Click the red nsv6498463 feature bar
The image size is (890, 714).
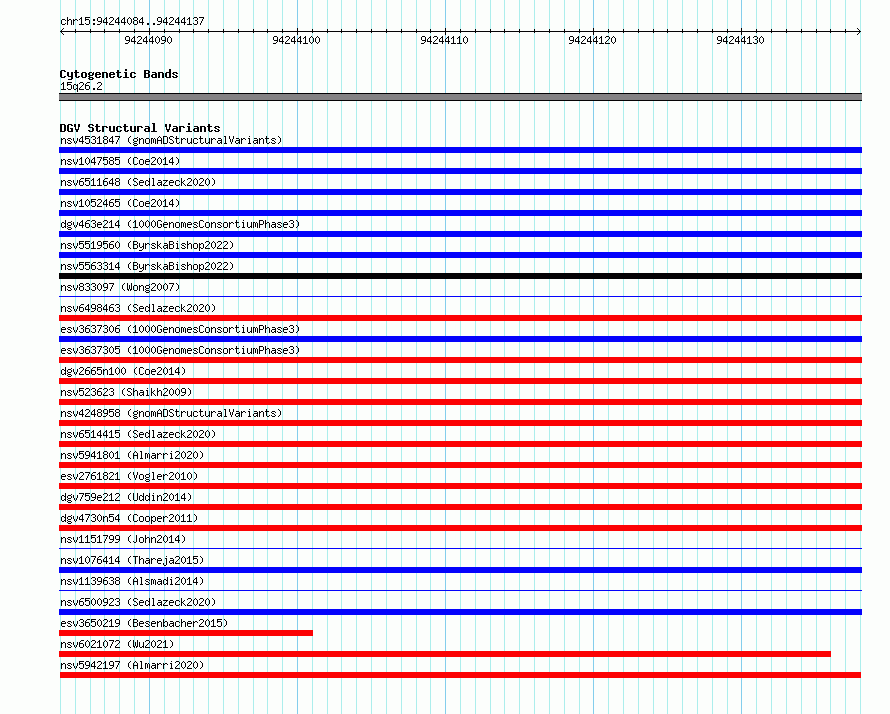pyautogui.click(x=460, y=318)
